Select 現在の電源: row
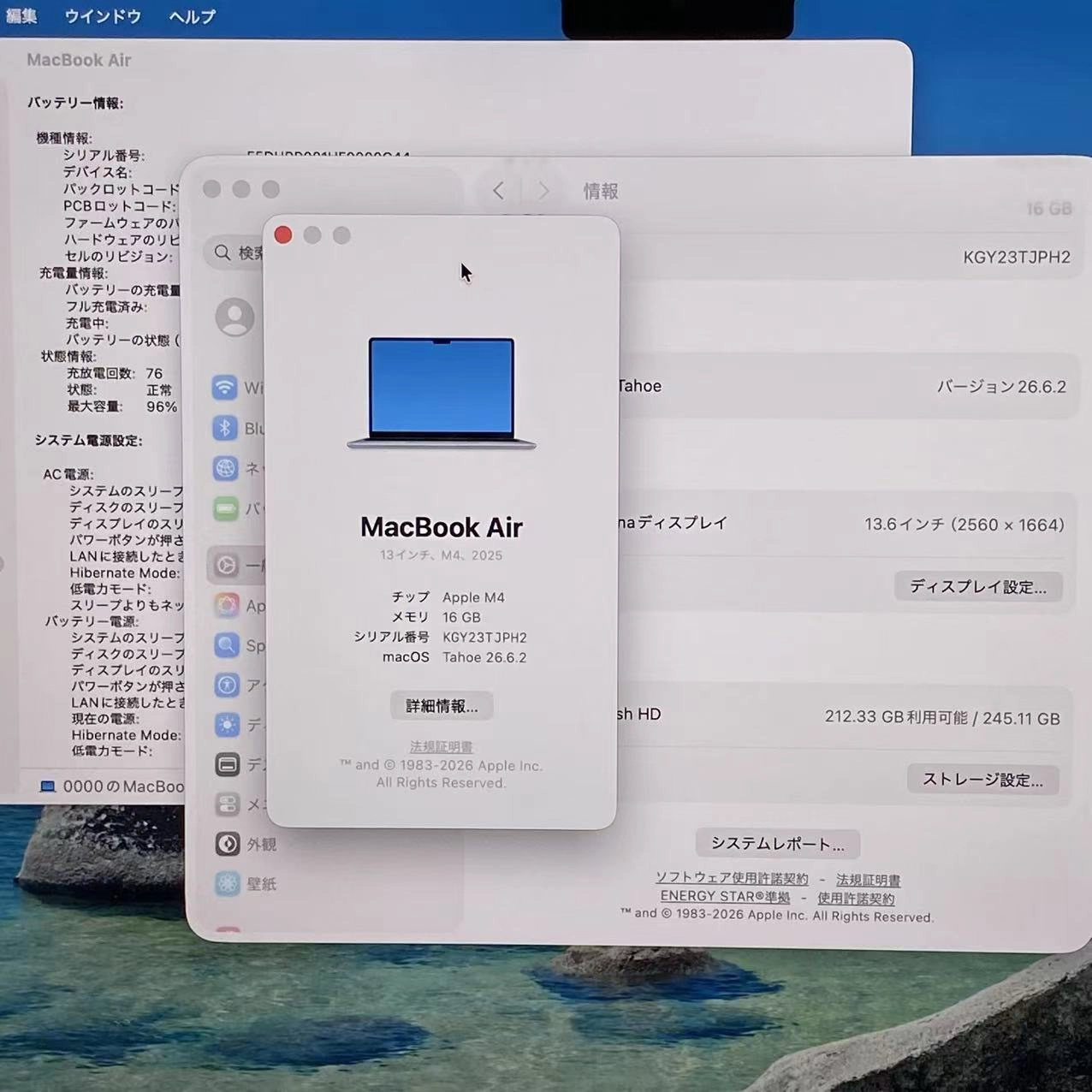Viewport: 1092px width, 1092px height. 105,719
